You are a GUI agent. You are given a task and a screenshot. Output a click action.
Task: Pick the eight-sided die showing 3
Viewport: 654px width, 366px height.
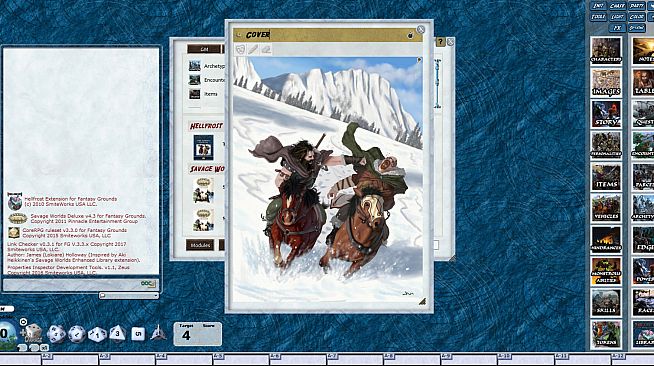pos(118,333)
